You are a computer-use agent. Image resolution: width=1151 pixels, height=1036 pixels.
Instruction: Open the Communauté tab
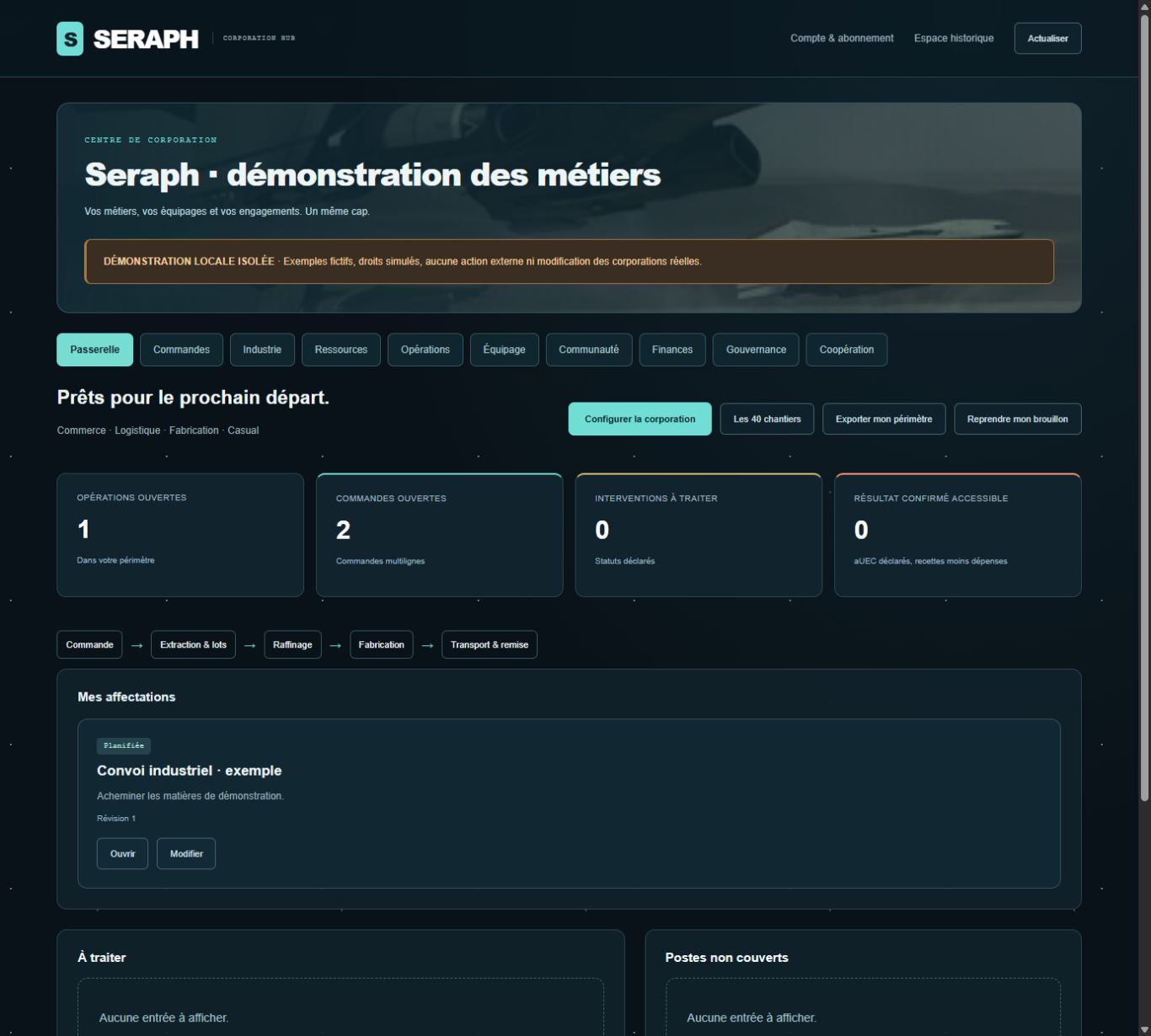[x=589, y=350]
